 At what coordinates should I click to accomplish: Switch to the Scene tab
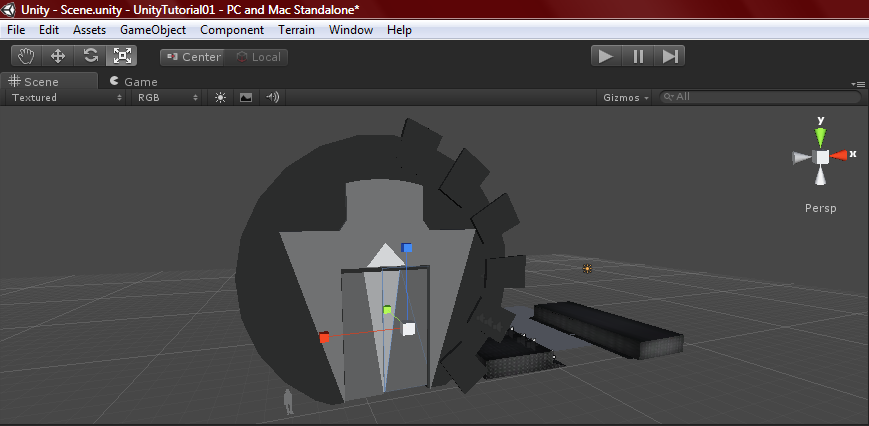tap(49, 81)
